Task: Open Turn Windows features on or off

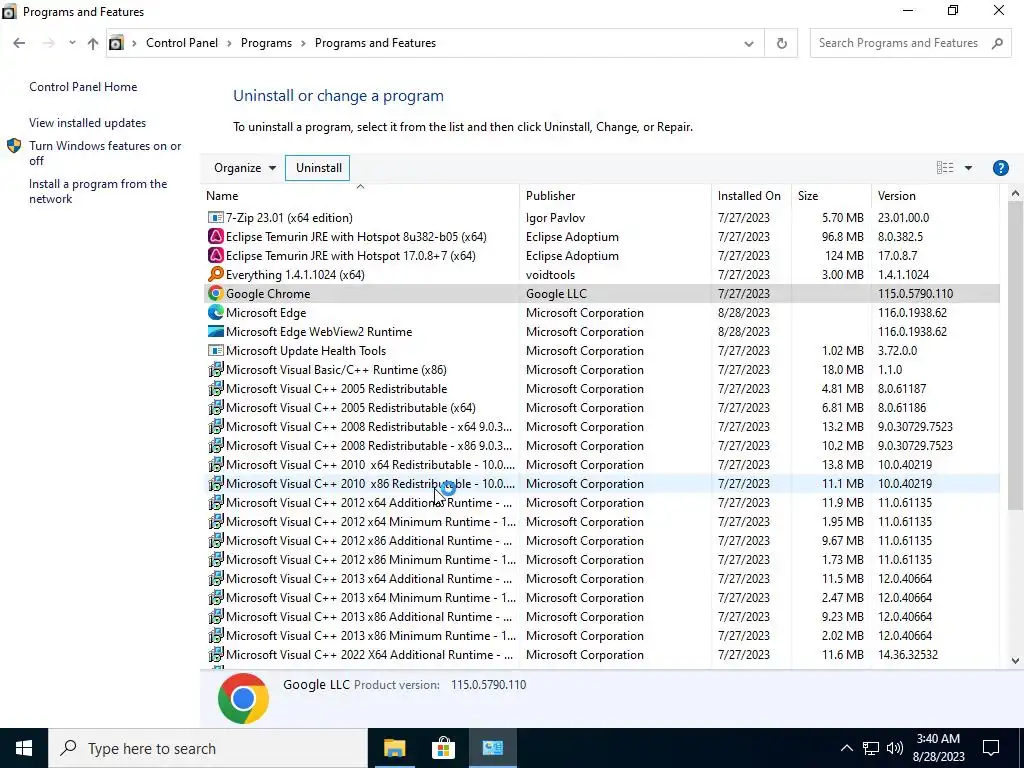Action: 105,153
